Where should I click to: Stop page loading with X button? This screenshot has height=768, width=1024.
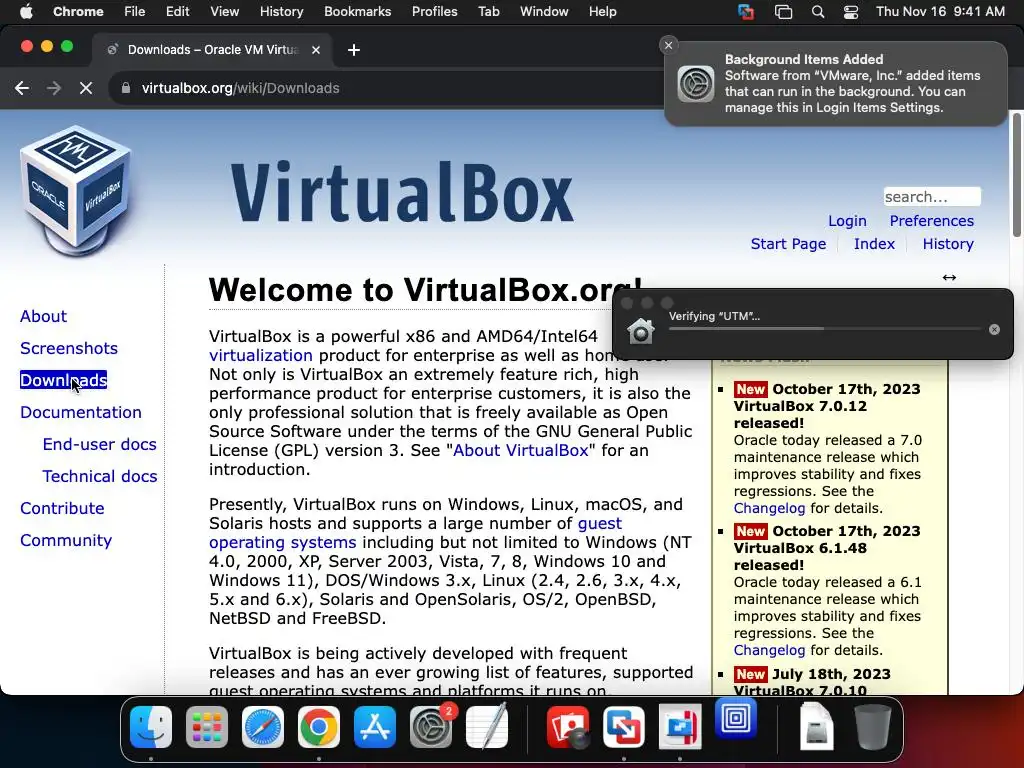click(86, 88)
